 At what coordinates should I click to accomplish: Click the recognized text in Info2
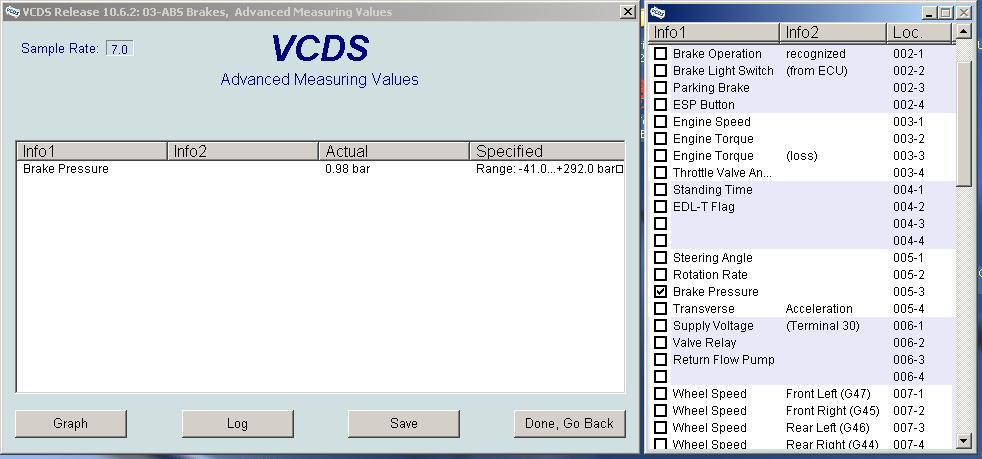click(815, 54)
